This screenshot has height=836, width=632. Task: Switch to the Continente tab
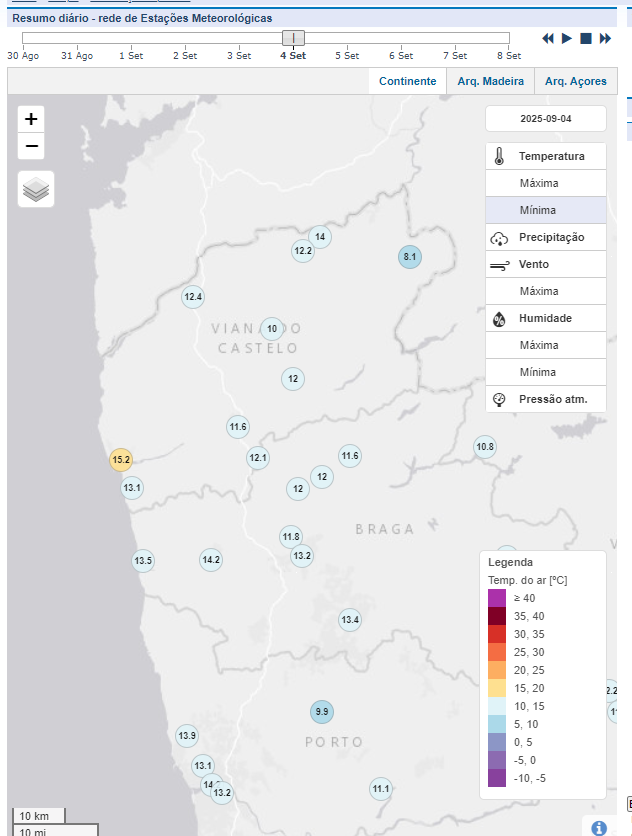click(407, 81)
